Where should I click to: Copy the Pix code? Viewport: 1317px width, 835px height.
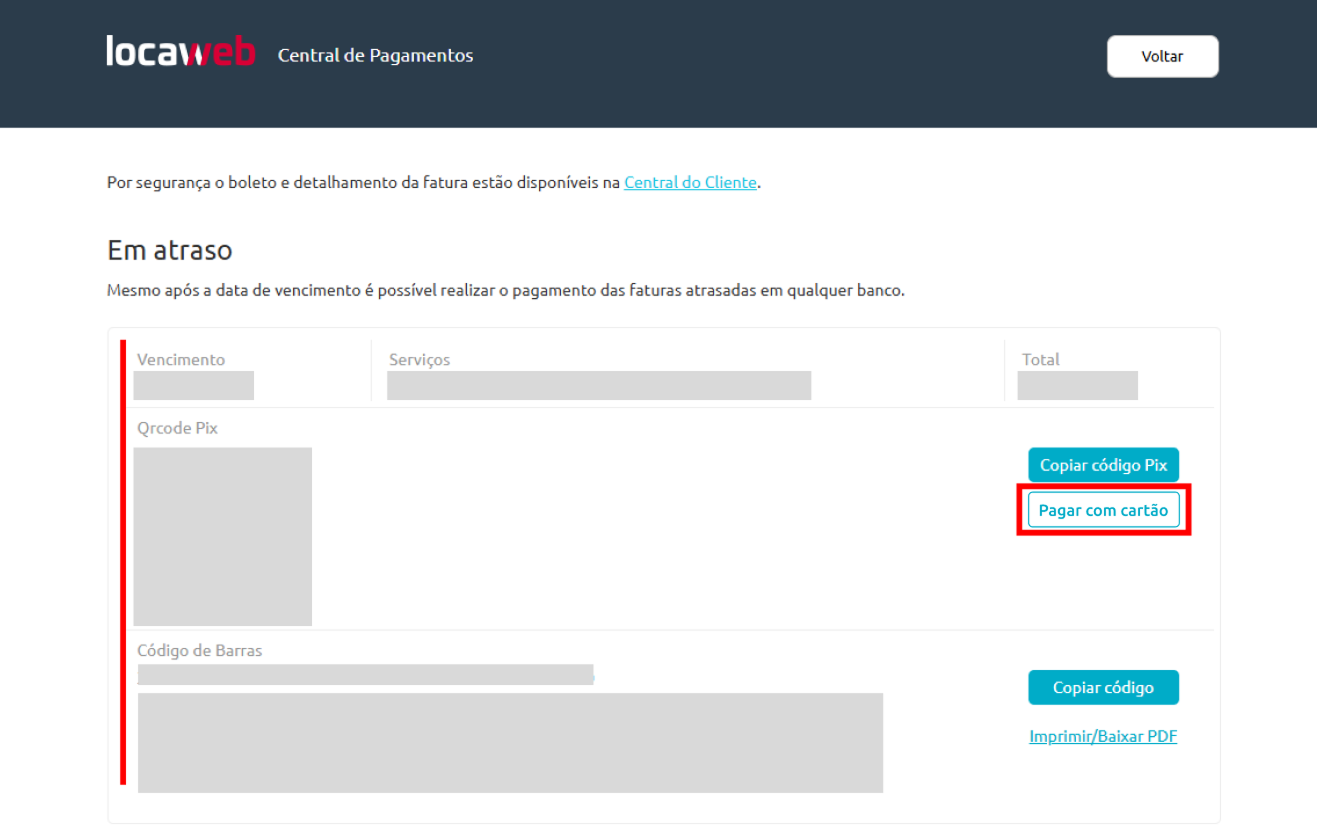(x=1104, y=465)
